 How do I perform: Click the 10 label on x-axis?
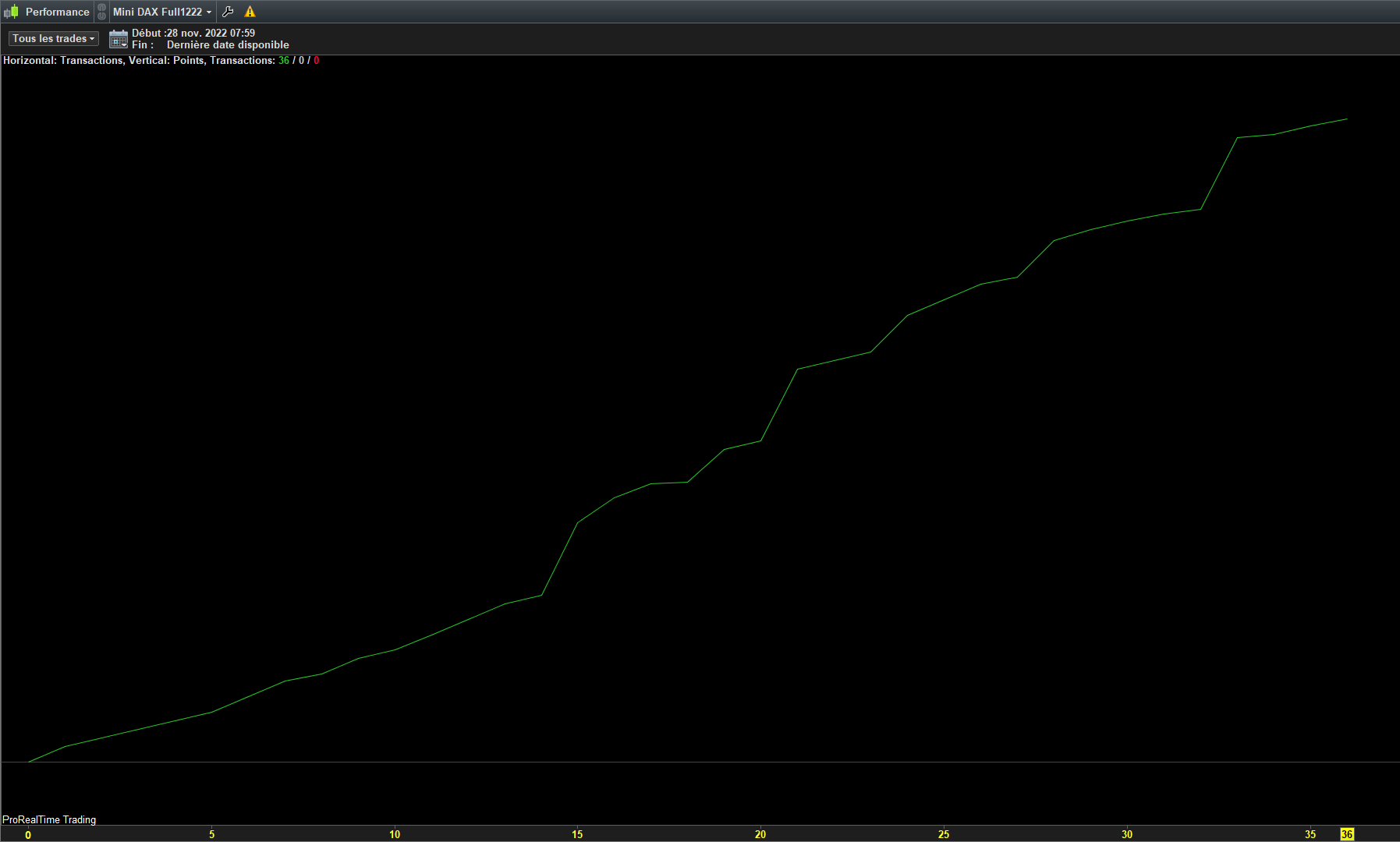coord(395,835)
